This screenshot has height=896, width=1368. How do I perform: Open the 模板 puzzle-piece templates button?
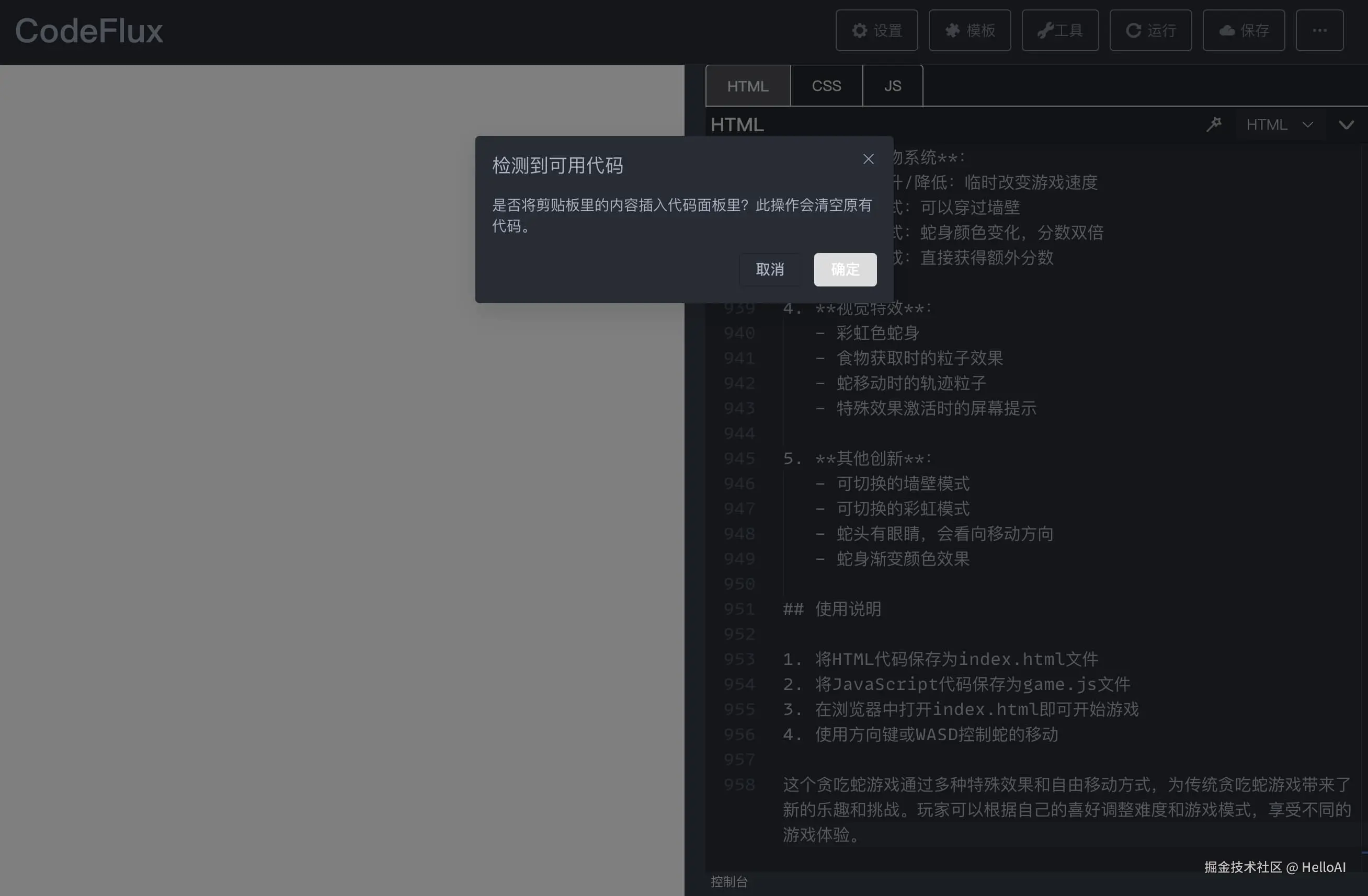tap(969, 30)
